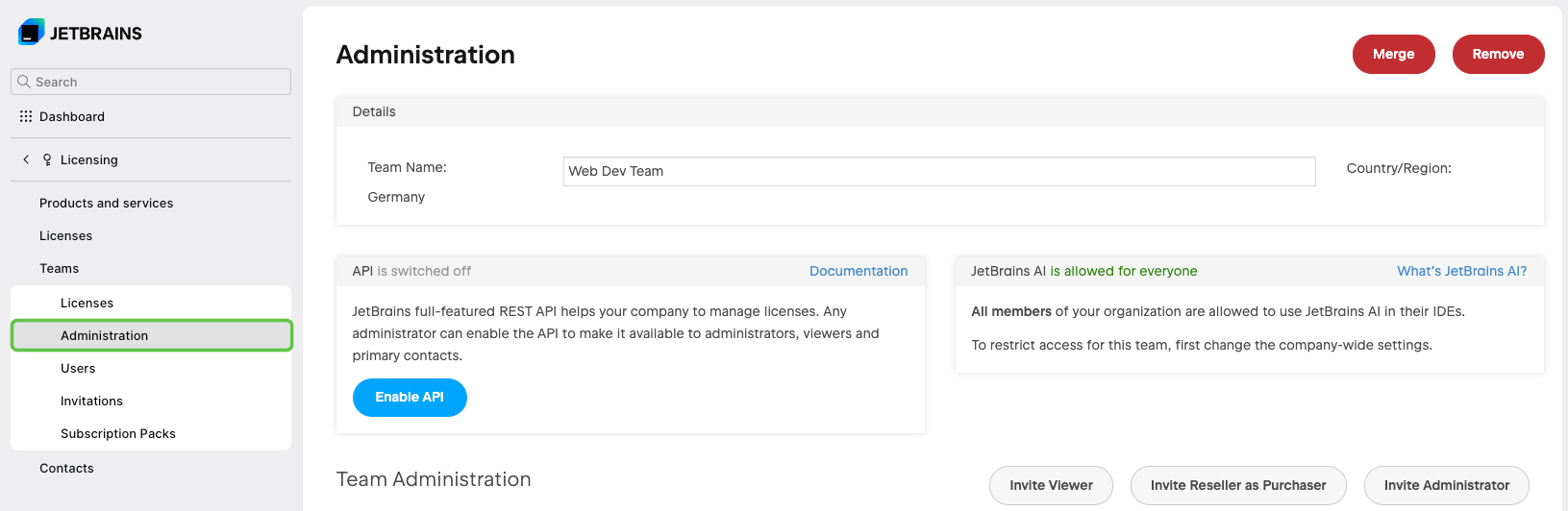Go to Contacts
This screenshot has width=1568, height=511.
(x=67, y=468)
